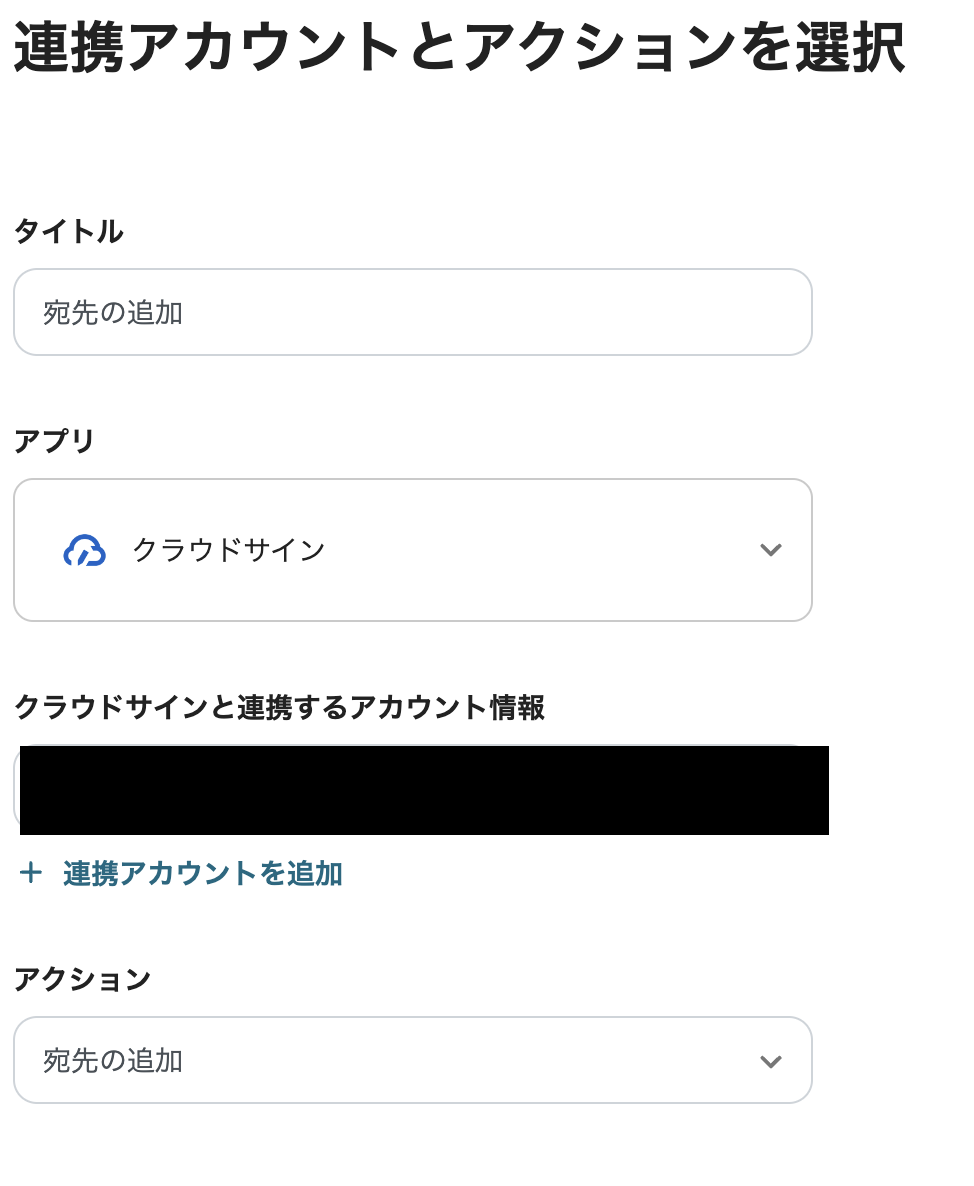Click the アプリ section label
Image resolution: width=974 pixels, height=1186 pixels.
53,441
